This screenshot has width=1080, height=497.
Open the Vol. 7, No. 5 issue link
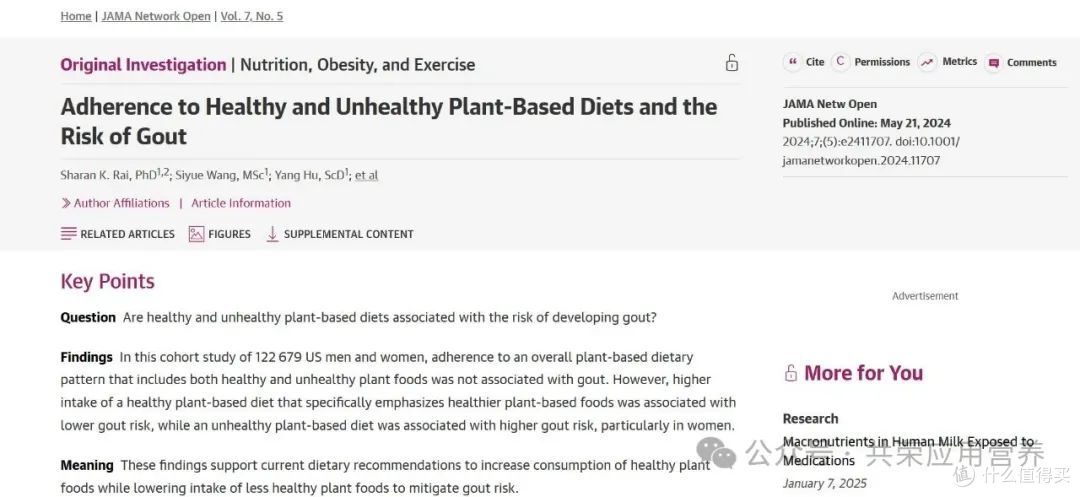pyautogui.click(x=252, y=16)
